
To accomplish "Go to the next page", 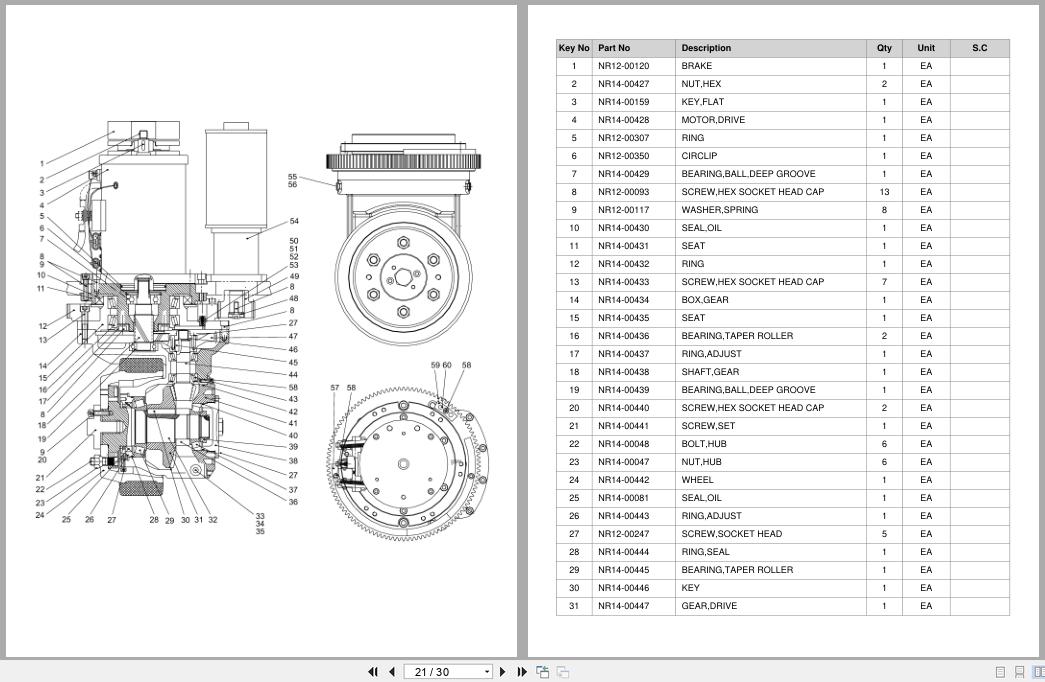I will pyautogui.click(x=503, y=672).
